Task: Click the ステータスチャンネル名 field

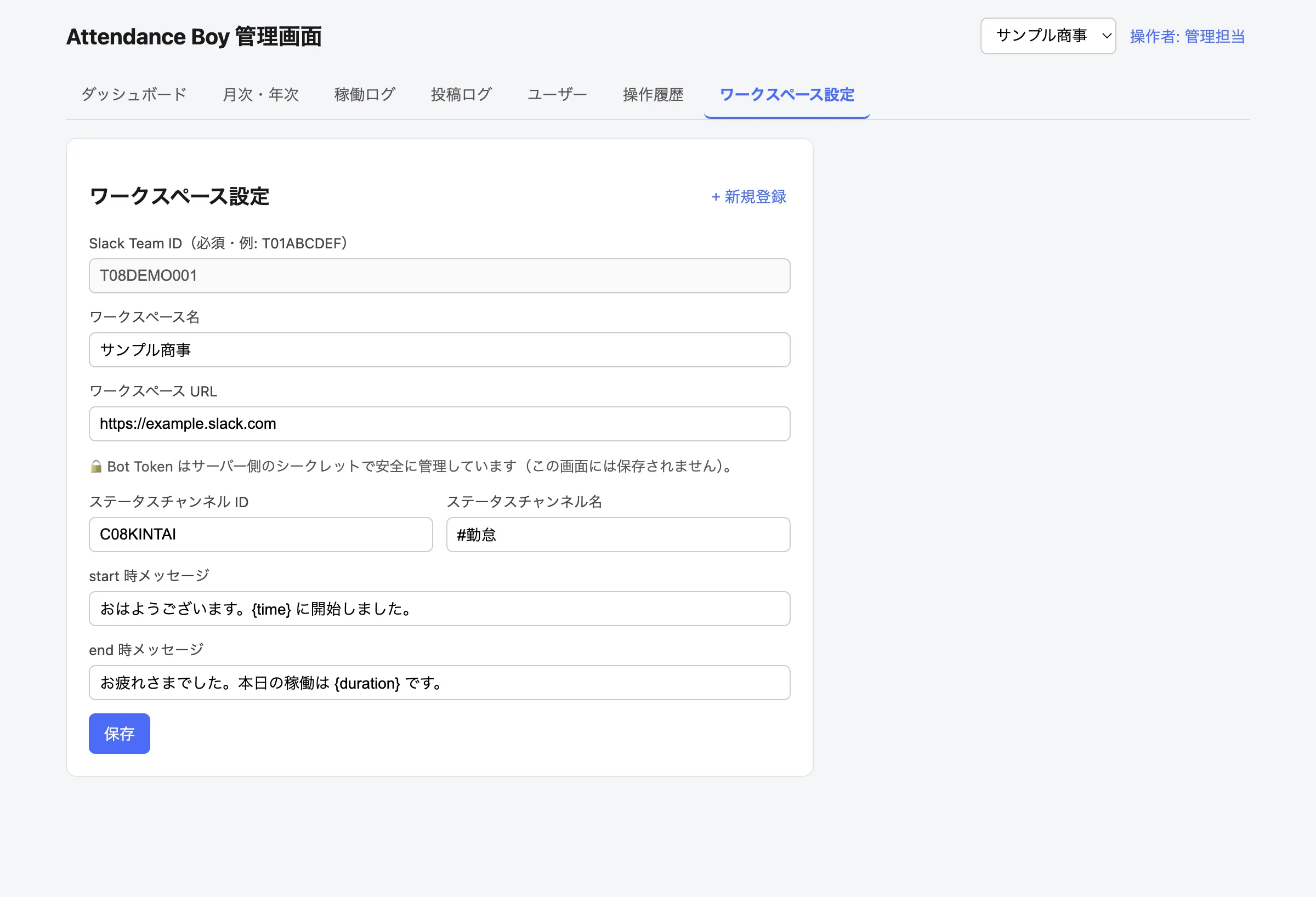Action: click(x=618, y=535)
